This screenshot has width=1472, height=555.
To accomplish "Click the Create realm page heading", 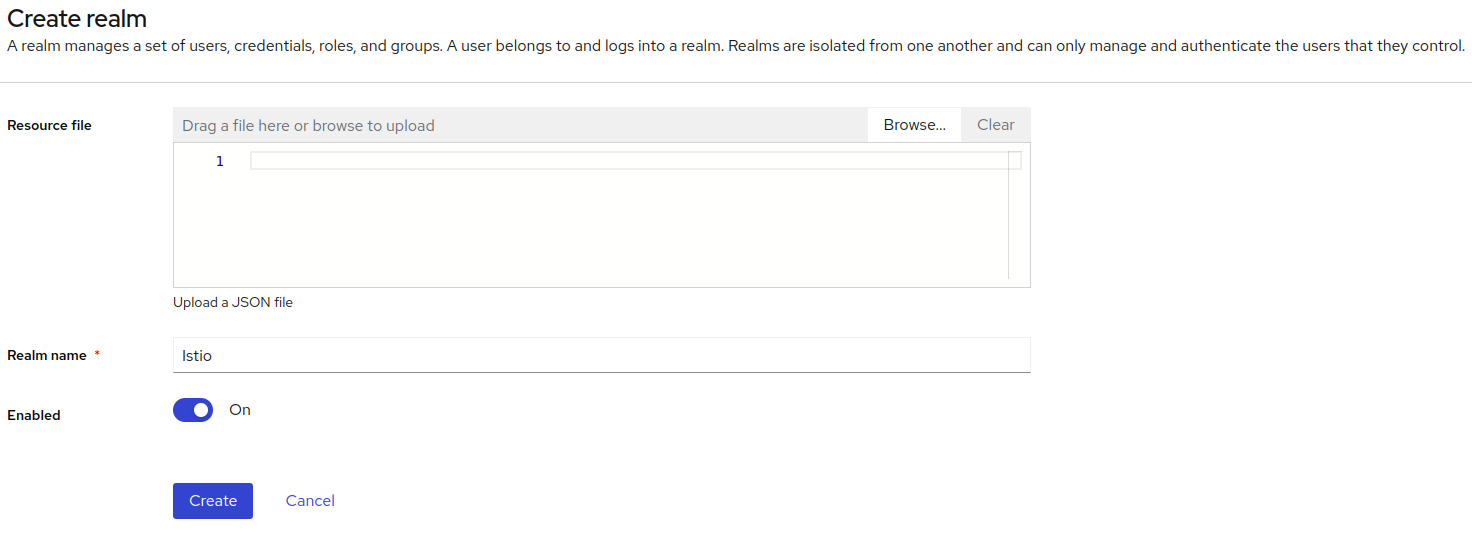I will pyautogui.click(x=77, y=18).
